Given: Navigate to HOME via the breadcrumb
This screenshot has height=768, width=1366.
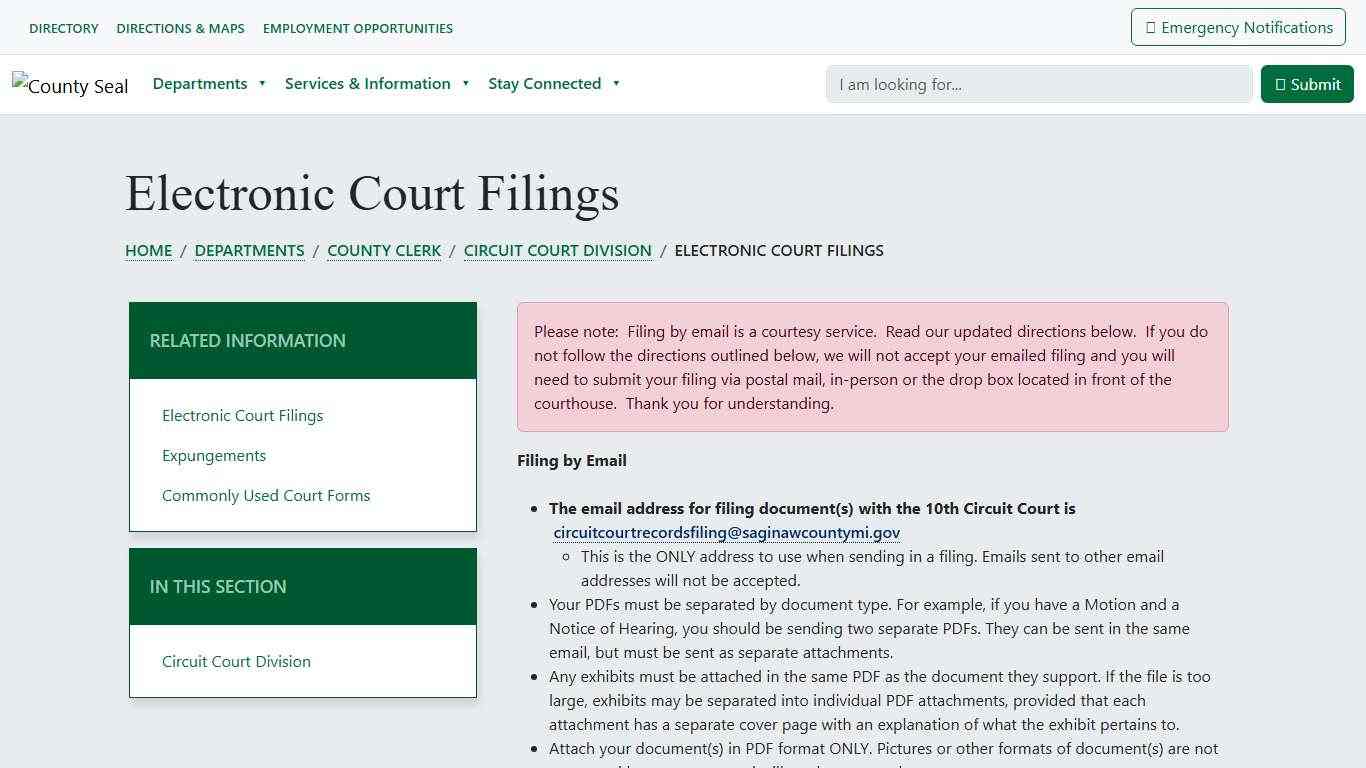Looking at the screenshot, I should tap(148, 250).
